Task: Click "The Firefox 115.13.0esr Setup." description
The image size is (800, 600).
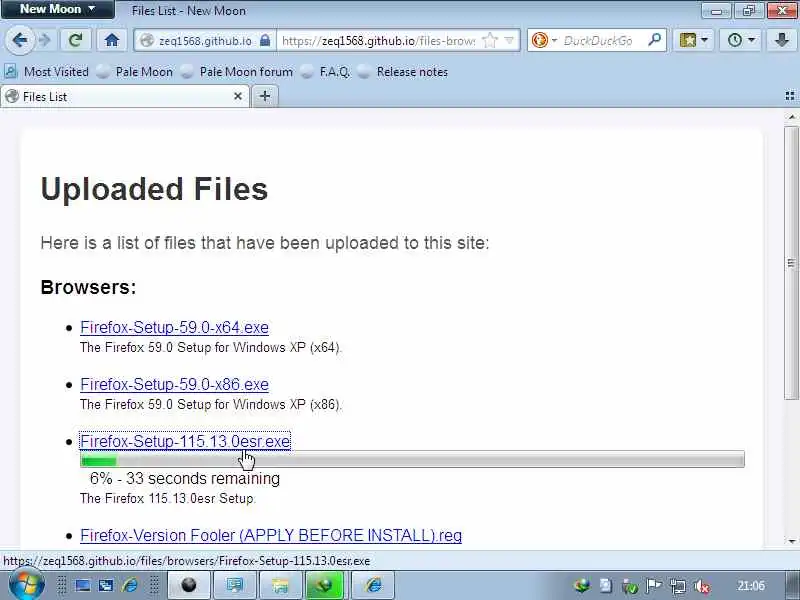Action: tap(168, 498)
